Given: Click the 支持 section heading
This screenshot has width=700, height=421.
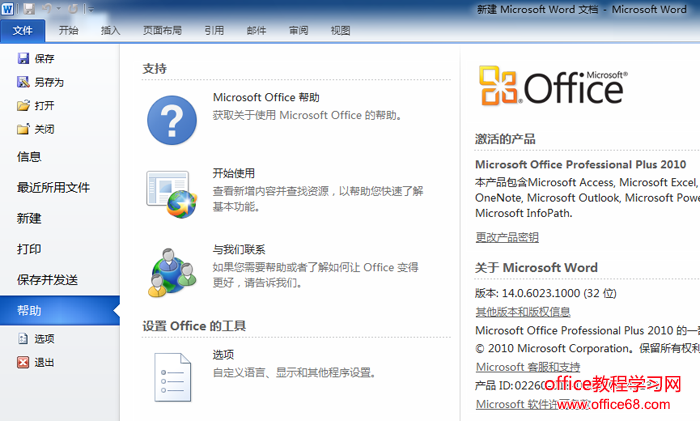Looking at the screenshot, I should (154, 69).
